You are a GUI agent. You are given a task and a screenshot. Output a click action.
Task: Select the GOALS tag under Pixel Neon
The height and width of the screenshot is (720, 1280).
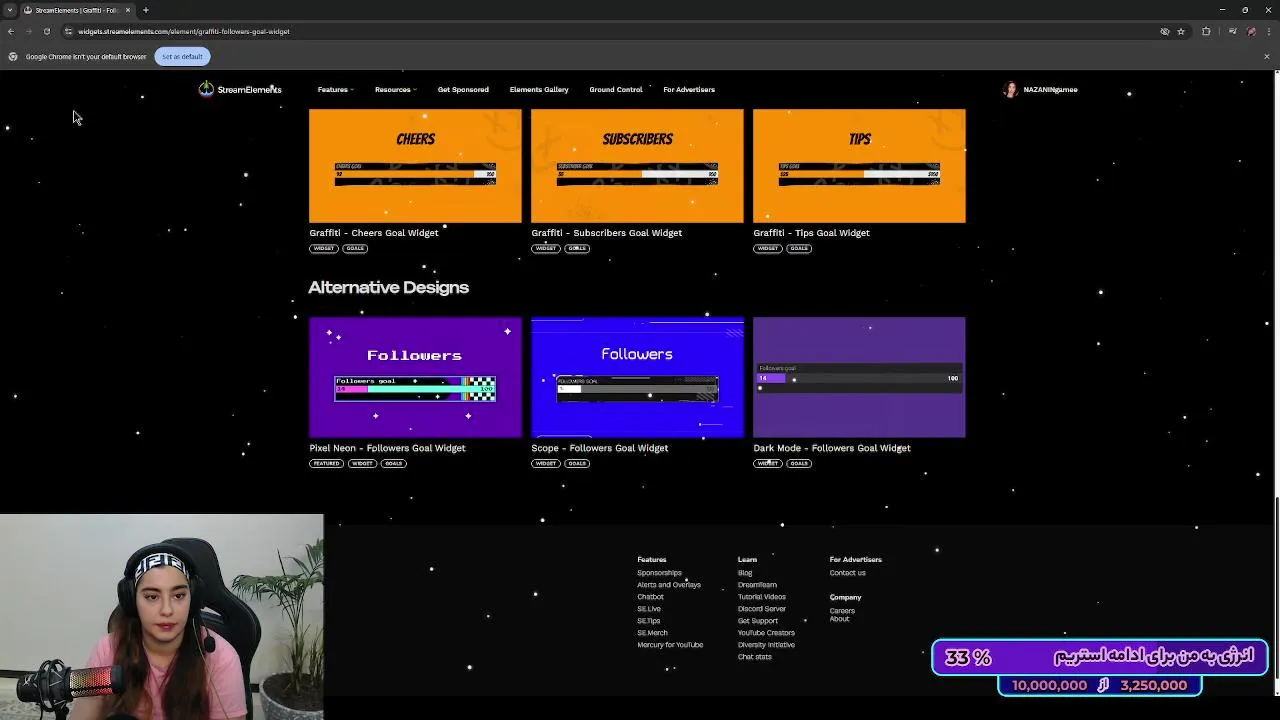pos(393,464)
